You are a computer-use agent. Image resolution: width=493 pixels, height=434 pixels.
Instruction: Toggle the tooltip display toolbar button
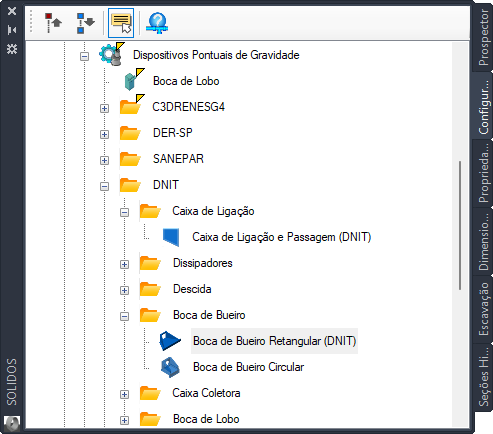click(121, 23)
